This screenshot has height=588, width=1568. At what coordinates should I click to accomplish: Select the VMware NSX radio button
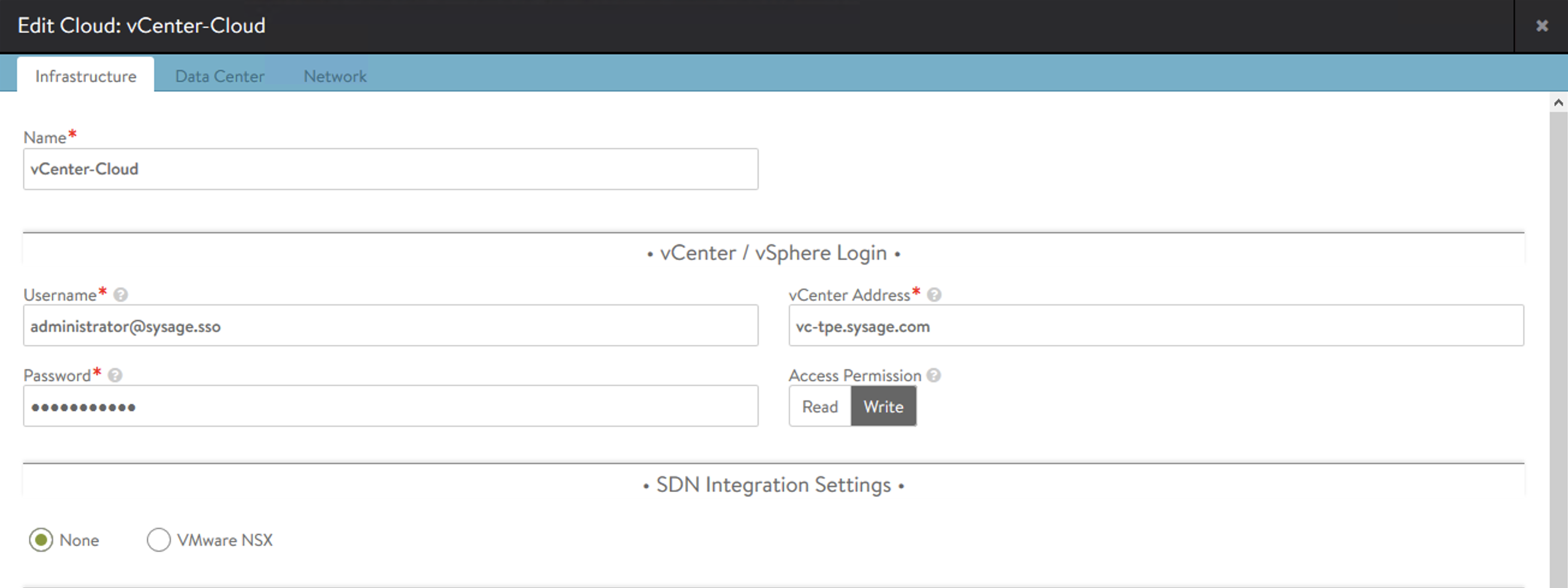click(159, 540)
